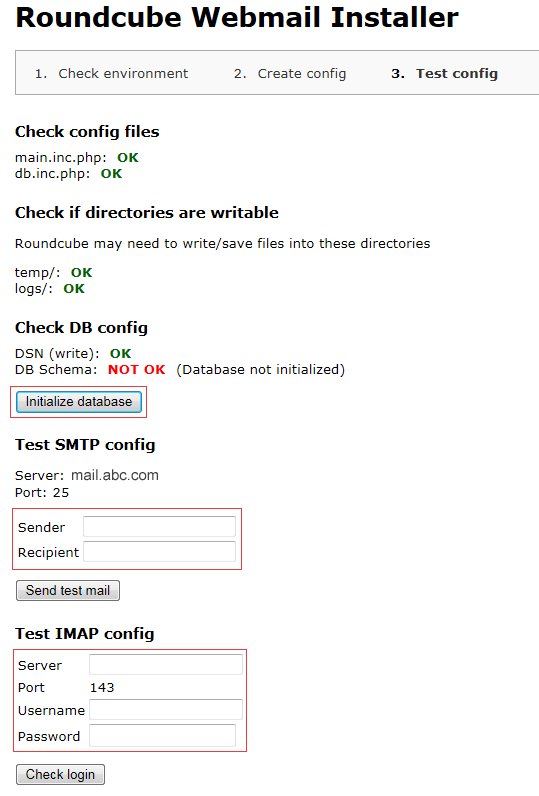
Task: Click the Test SMTP config heading
Action: coord(85,445)
